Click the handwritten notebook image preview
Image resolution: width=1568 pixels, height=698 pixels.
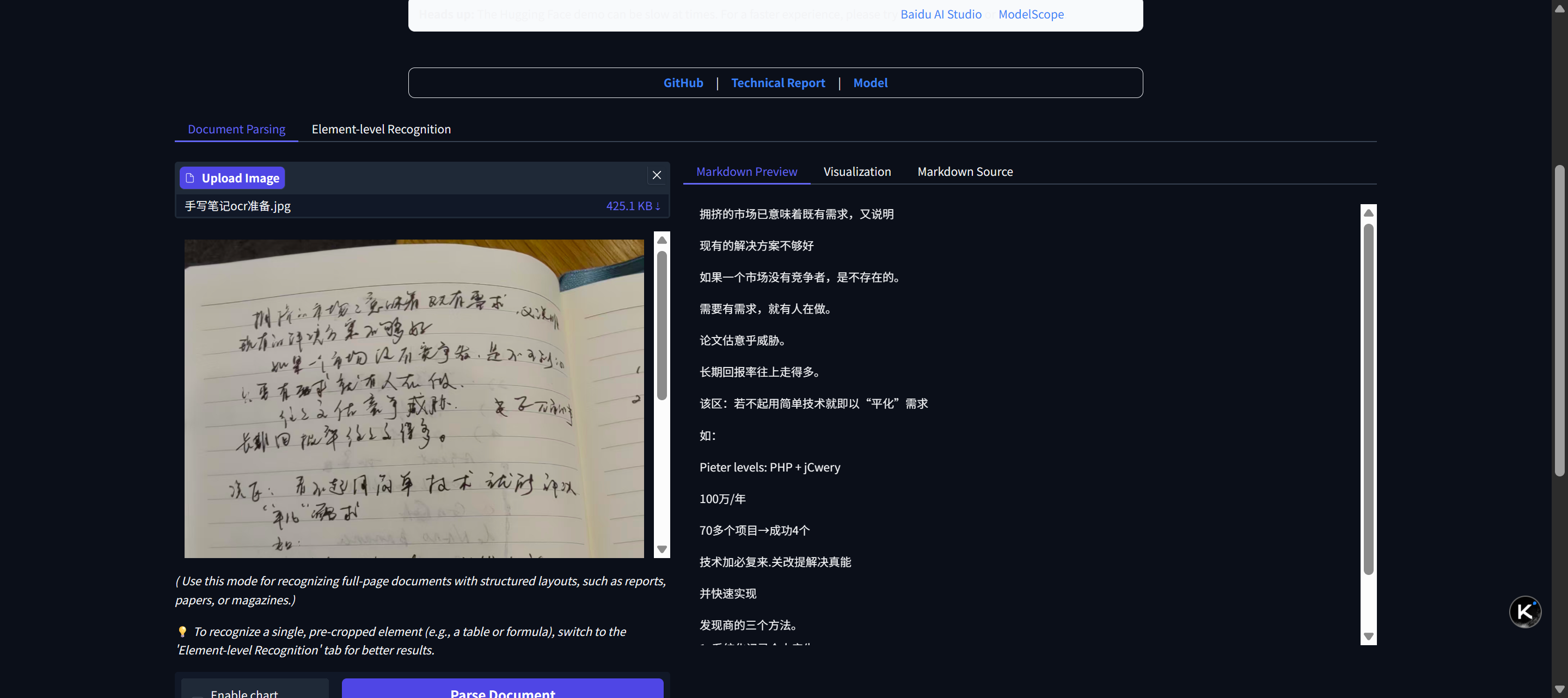click(x=414, y=399)
